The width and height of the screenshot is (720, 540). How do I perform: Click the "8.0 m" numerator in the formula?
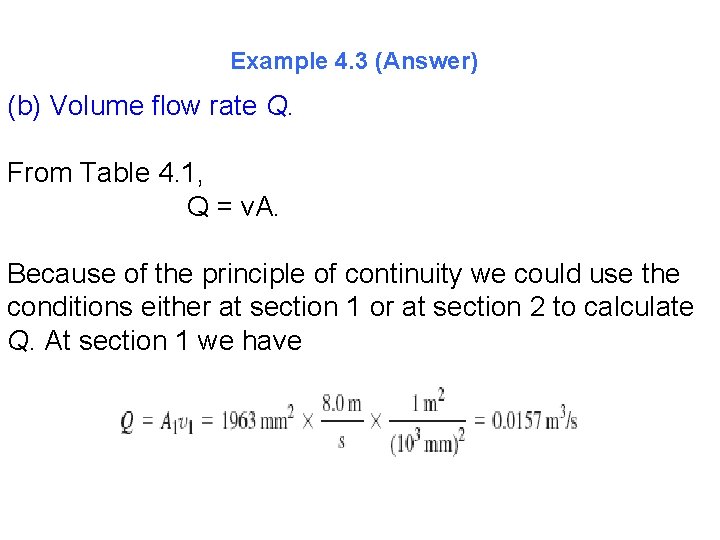click(341, 403)
